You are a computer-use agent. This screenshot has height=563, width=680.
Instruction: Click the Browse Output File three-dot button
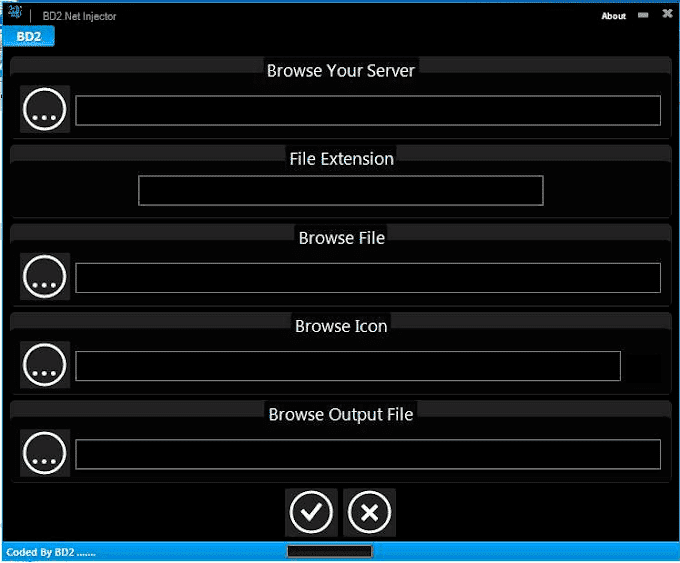(45, 453)
